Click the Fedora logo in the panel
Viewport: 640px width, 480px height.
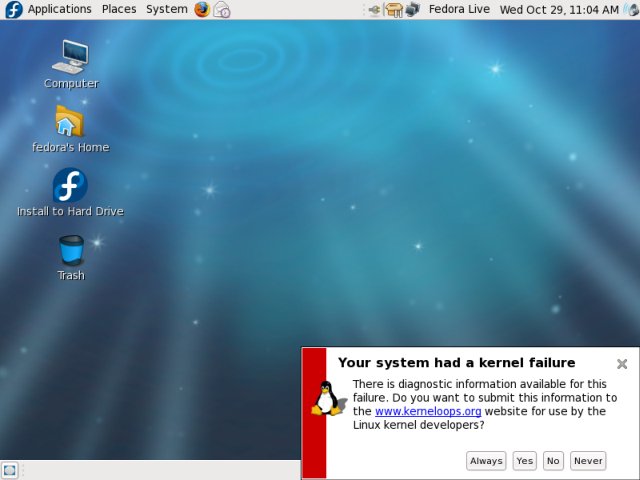click(14, 9)
